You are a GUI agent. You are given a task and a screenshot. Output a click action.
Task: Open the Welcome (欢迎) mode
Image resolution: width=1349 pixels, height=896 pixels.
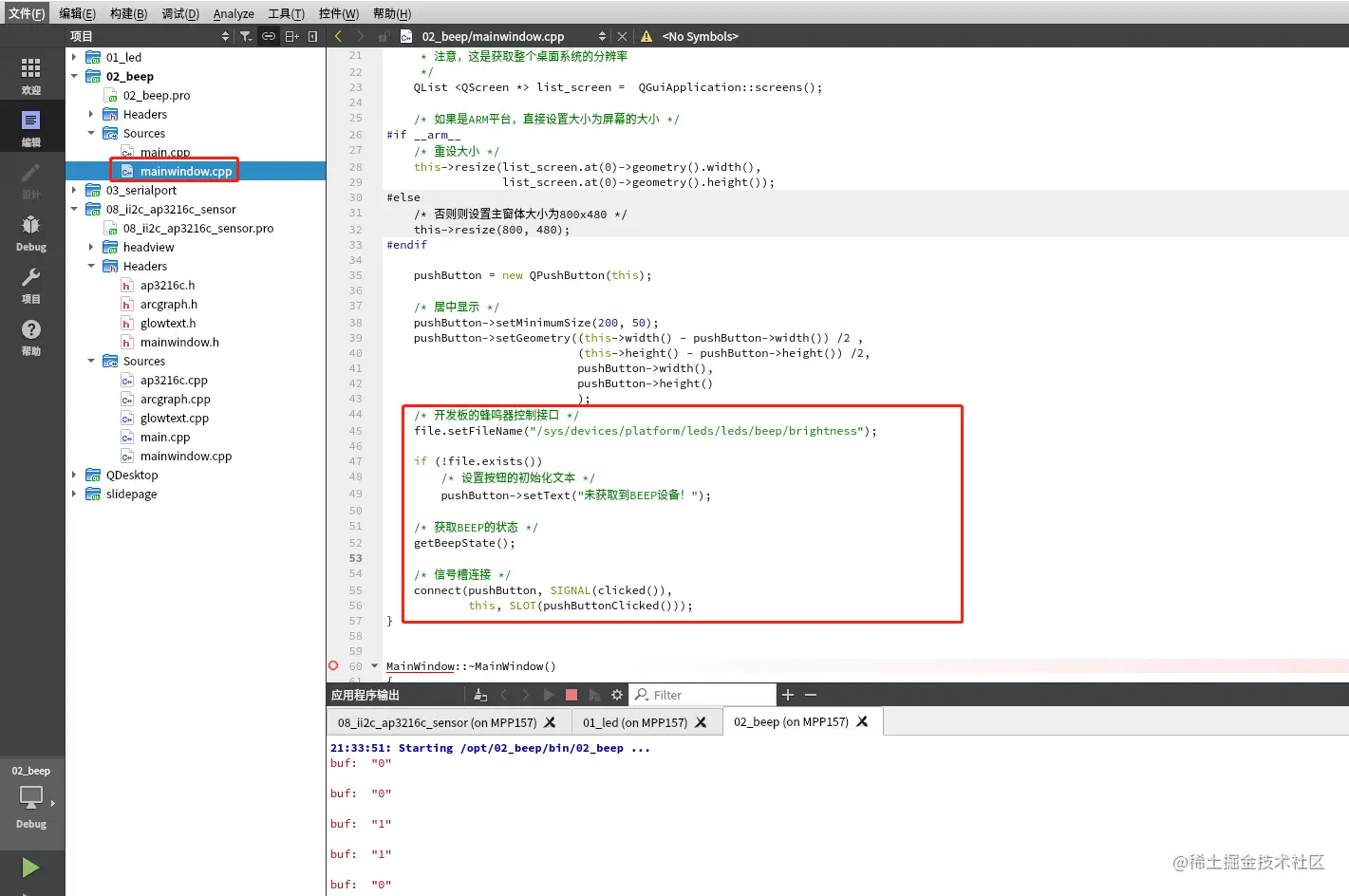(x=31, y=76)
